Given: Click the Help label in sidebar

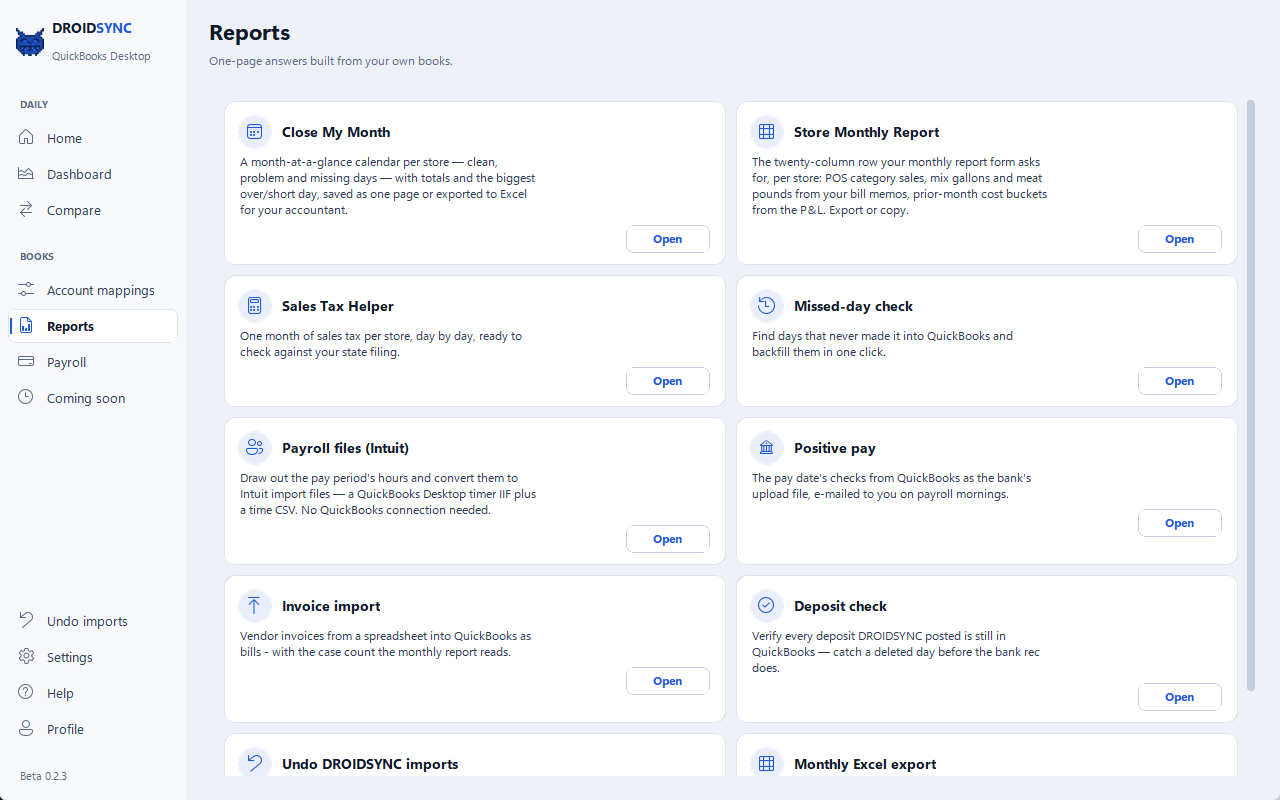Looking at the screenshot, I should click(x=60, y=693).
